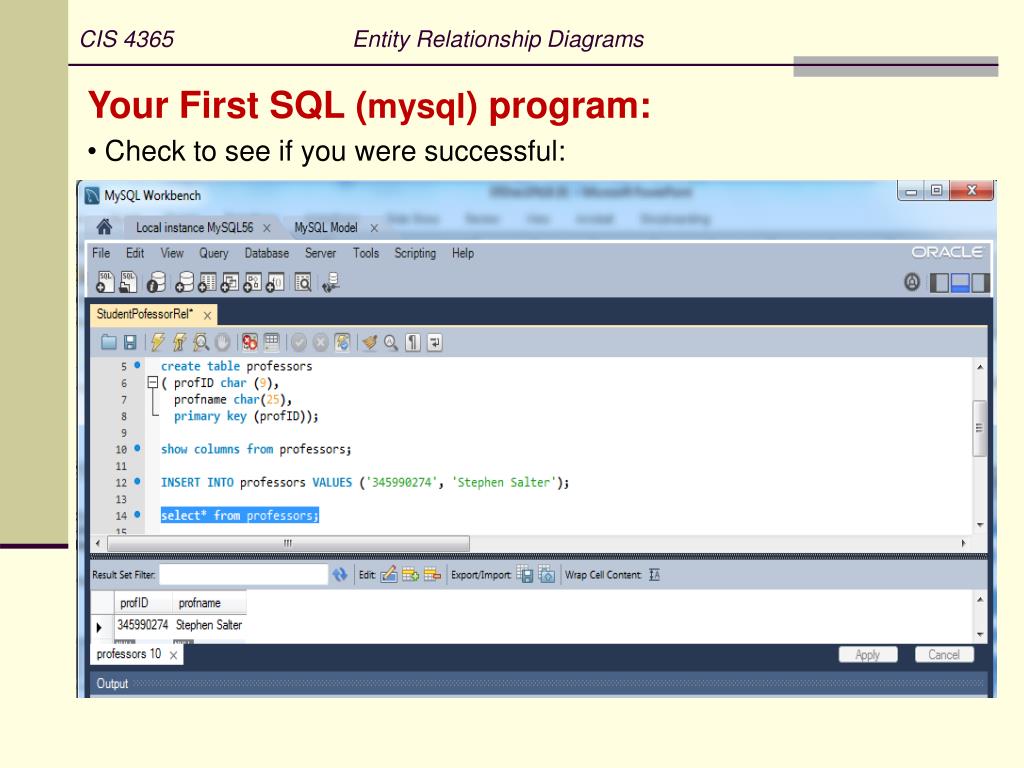Viewport: 1024px width, 768px height.
Task: Delete selected rows icon
Action: tap(432, 575)
